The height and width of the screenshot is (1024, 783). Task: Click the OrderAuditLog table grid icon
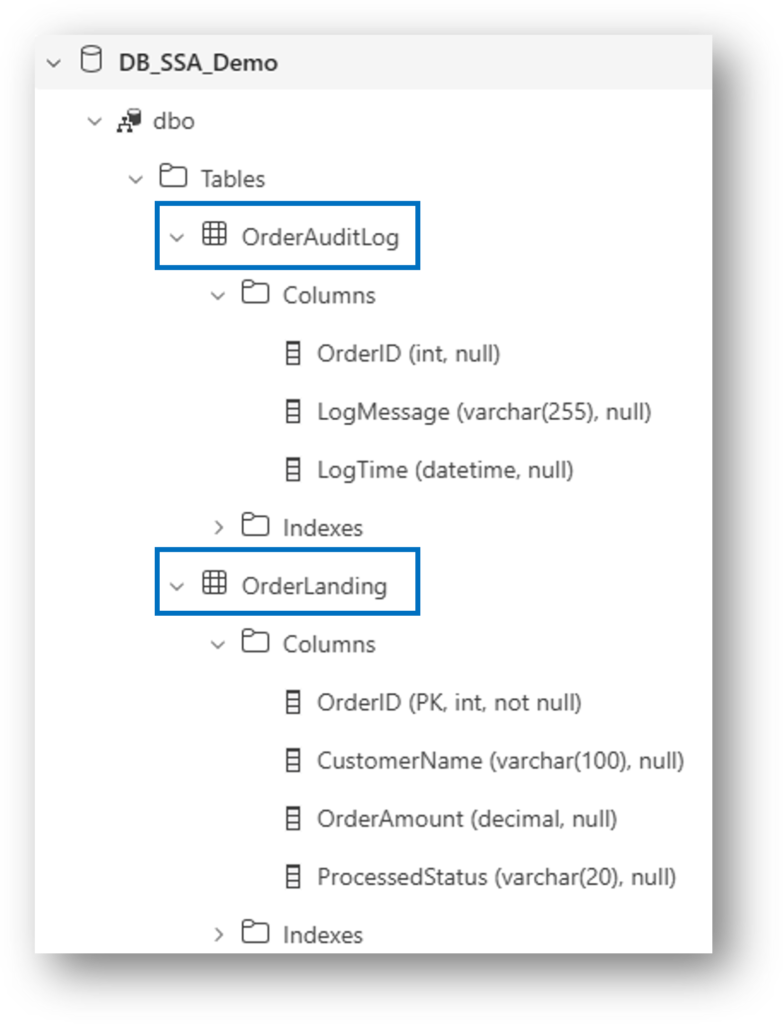click(x=214, y=236)
